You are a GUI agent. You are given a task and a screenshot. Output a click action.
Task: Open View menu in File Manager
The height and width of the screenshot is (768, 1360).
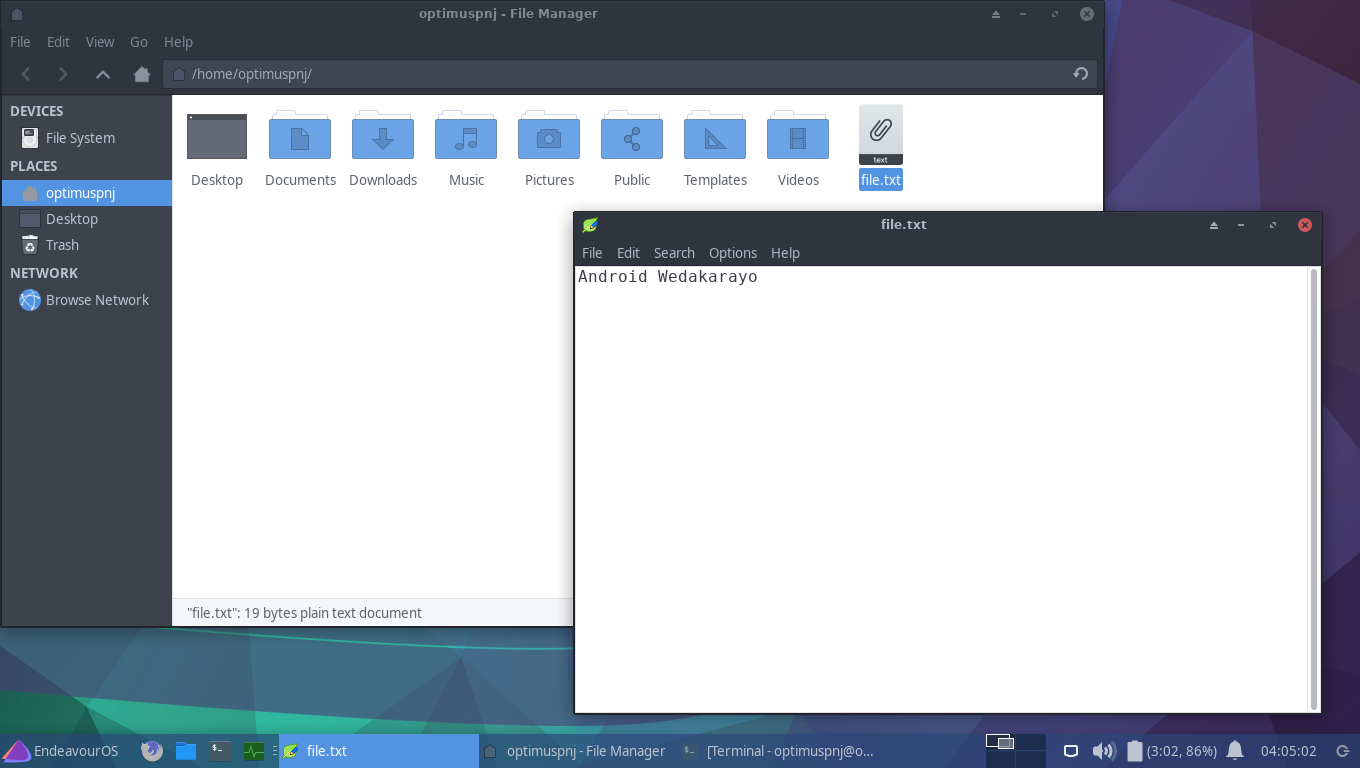pyautogui.click(x=100, y=42)
